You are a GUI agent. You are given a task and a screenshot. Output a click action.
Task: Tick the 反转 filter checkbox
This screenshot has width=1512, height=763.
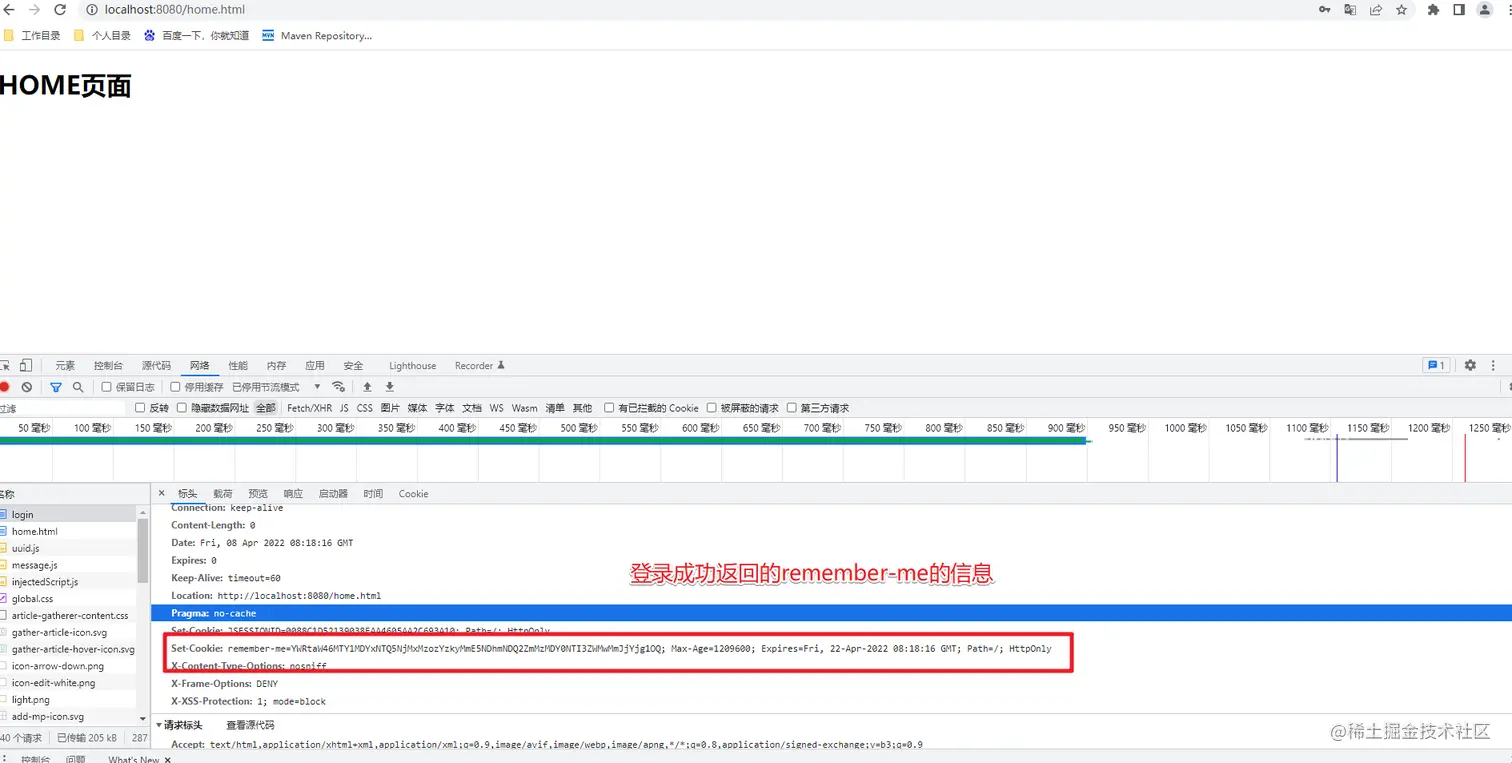point(140,408)
